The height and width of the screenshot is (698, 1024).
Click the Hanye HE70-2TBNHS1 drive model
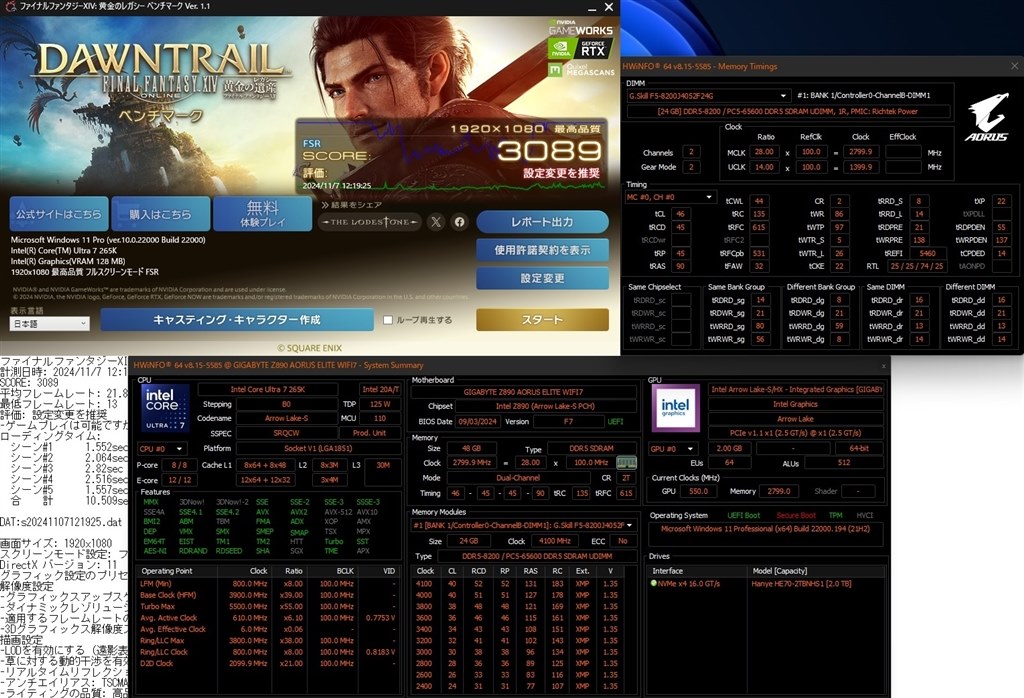pos(801,584)
